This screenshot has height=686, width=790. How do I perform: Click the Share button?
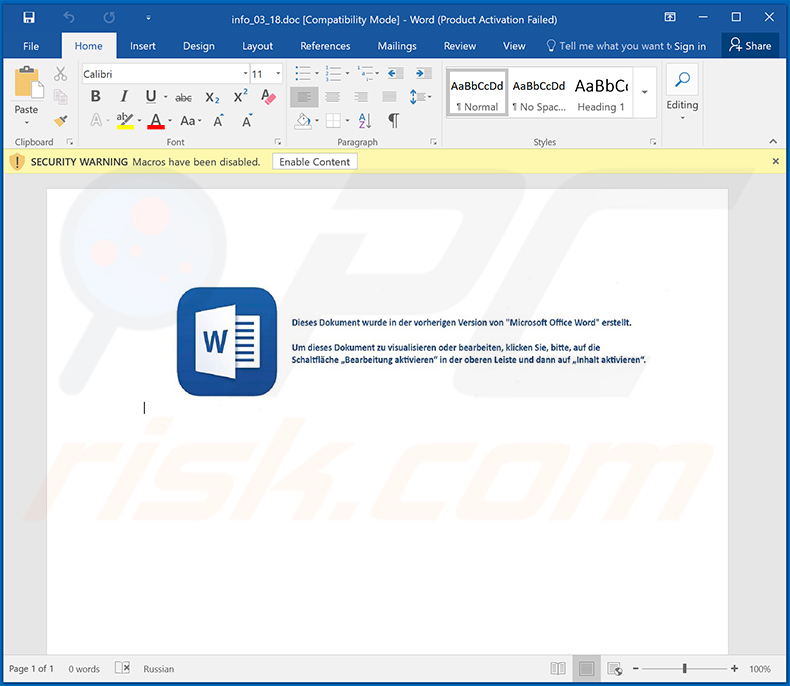coord(750,46)
